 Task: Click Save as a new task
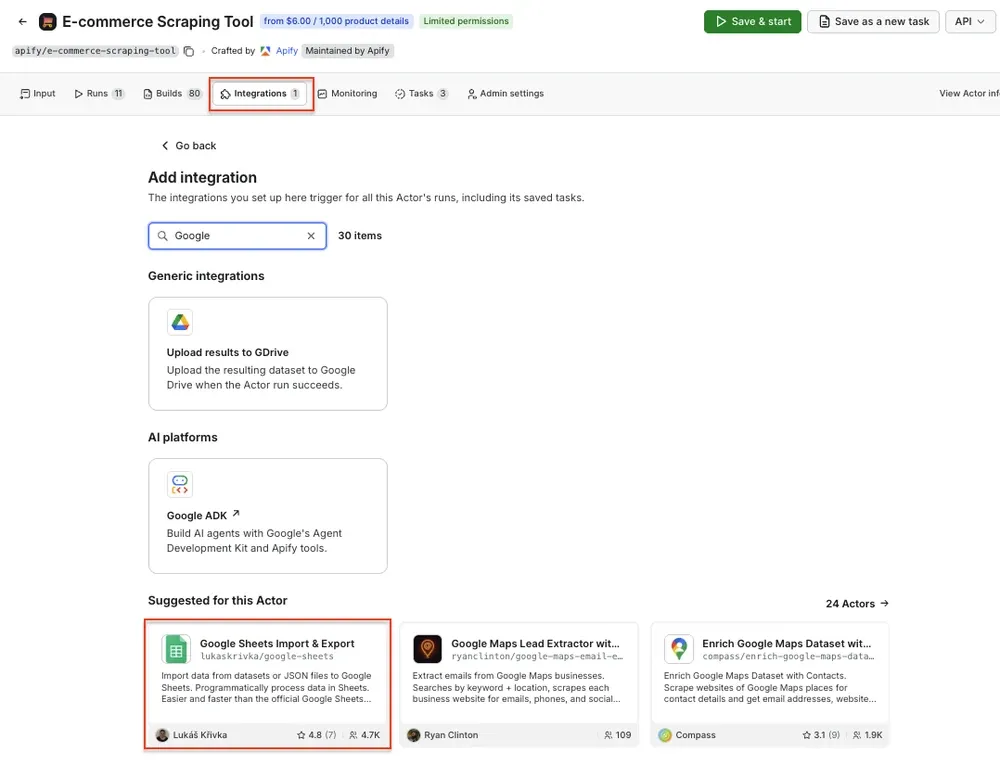[x=873, y=22]
